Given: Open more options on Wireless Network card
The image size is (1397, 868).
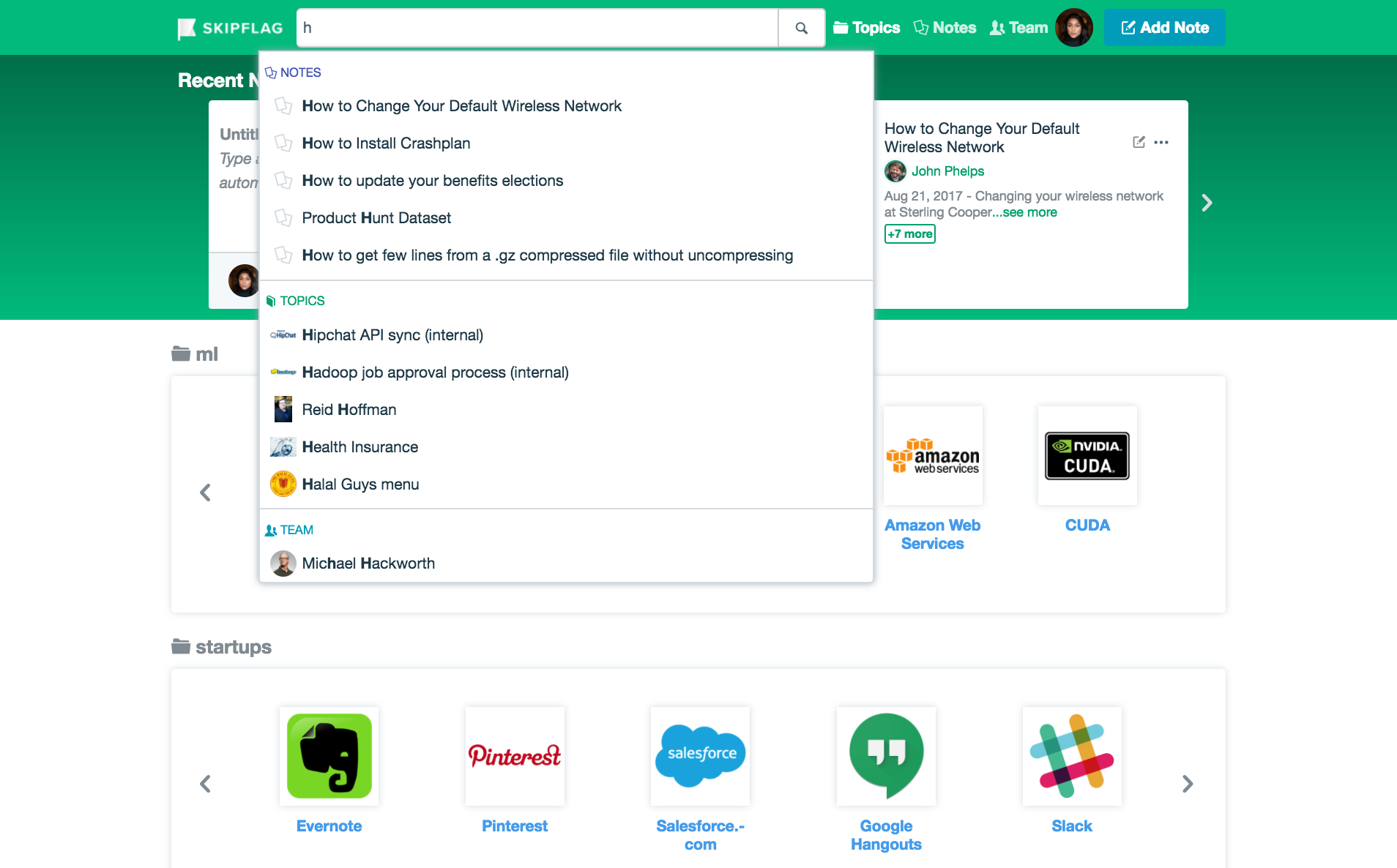Looking at the screenshot, I should coord(1161,142).
